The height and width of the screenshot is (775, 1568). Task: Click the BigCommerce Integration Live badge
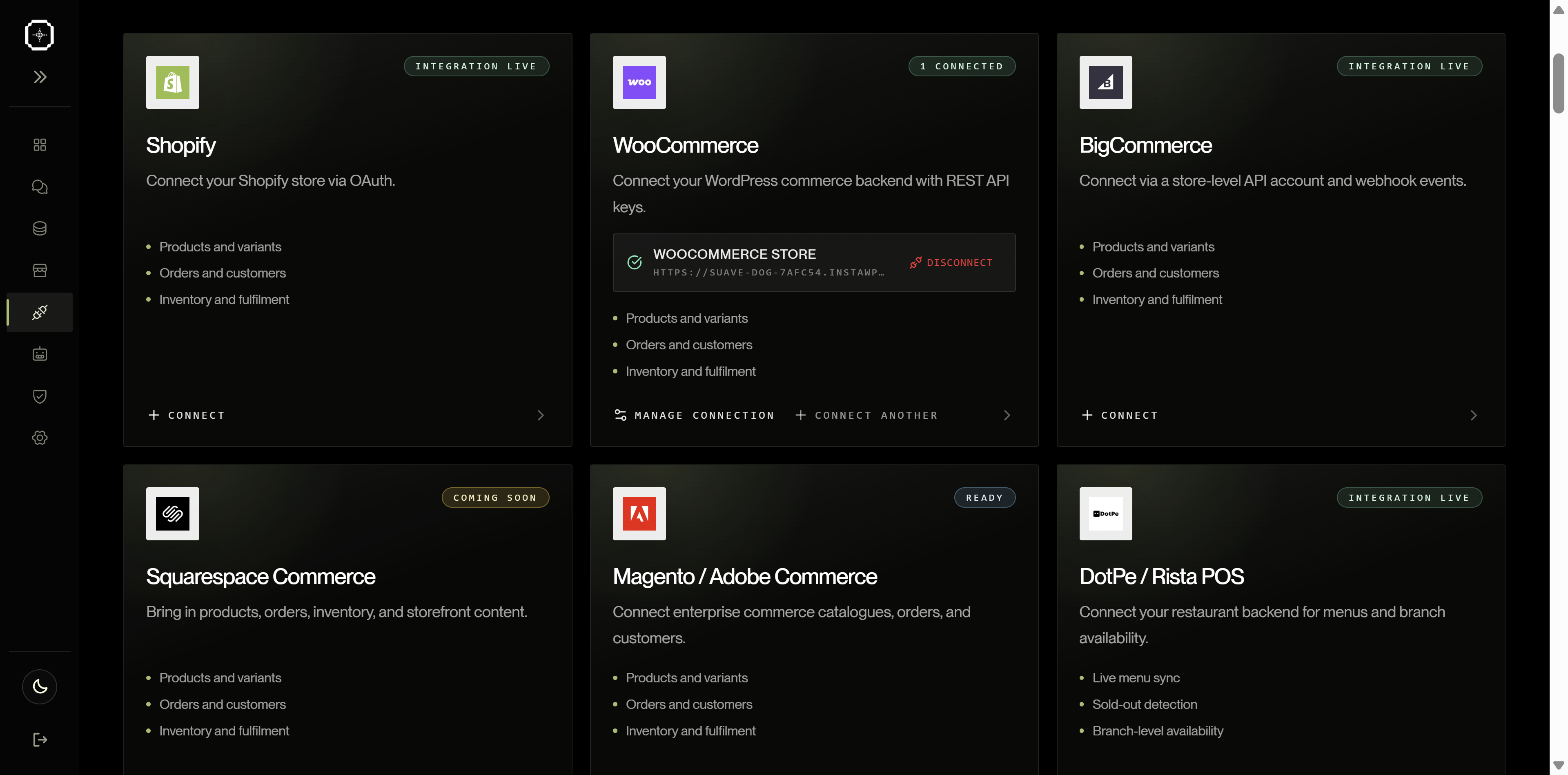click(1409, 66)
